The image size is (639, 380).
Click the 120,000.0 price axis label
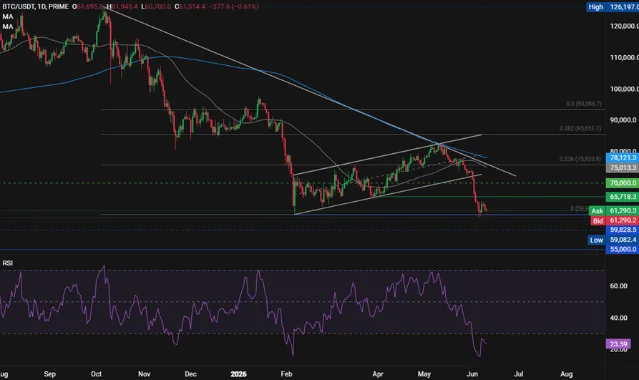(x=624, y=26)
